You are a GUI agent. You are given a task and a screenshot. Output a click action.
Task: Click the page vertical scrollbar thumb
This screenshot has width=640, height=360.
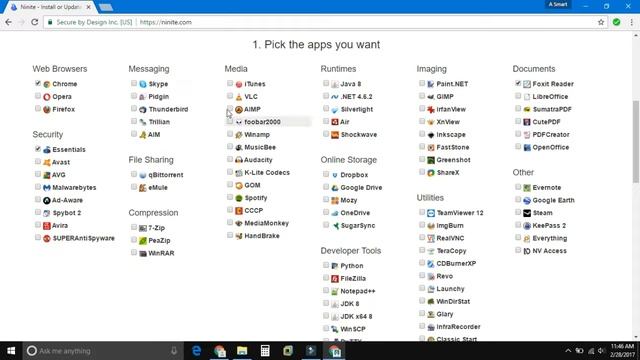point(636,142)
